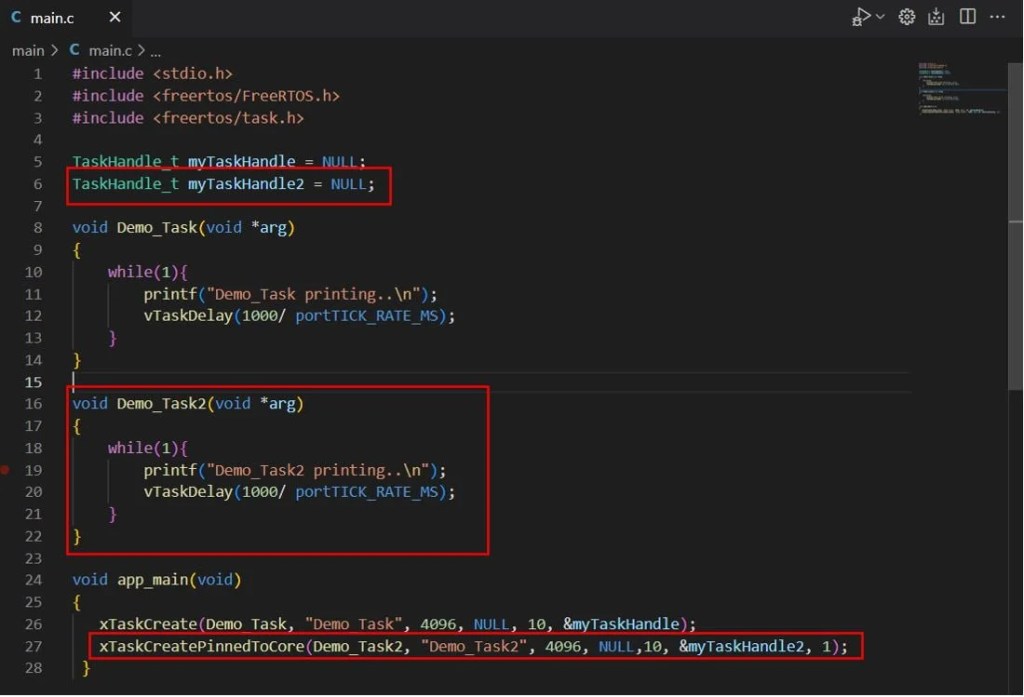This screenshot has height=697, width=1024.
Task: Click the string "Demo_Task printing..\n" on line 11
Action: pos(313,295)
